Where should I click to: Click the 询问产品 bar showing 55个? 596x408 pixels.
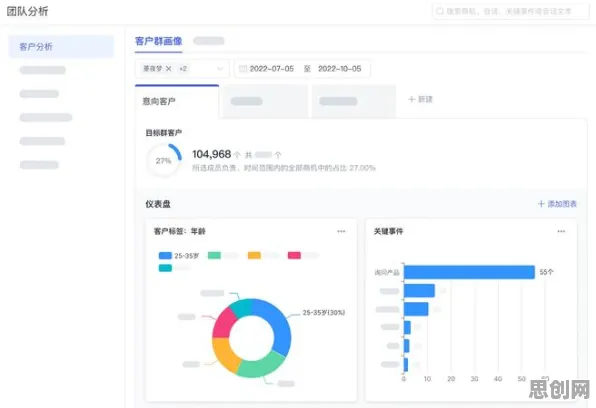[469, 272]
